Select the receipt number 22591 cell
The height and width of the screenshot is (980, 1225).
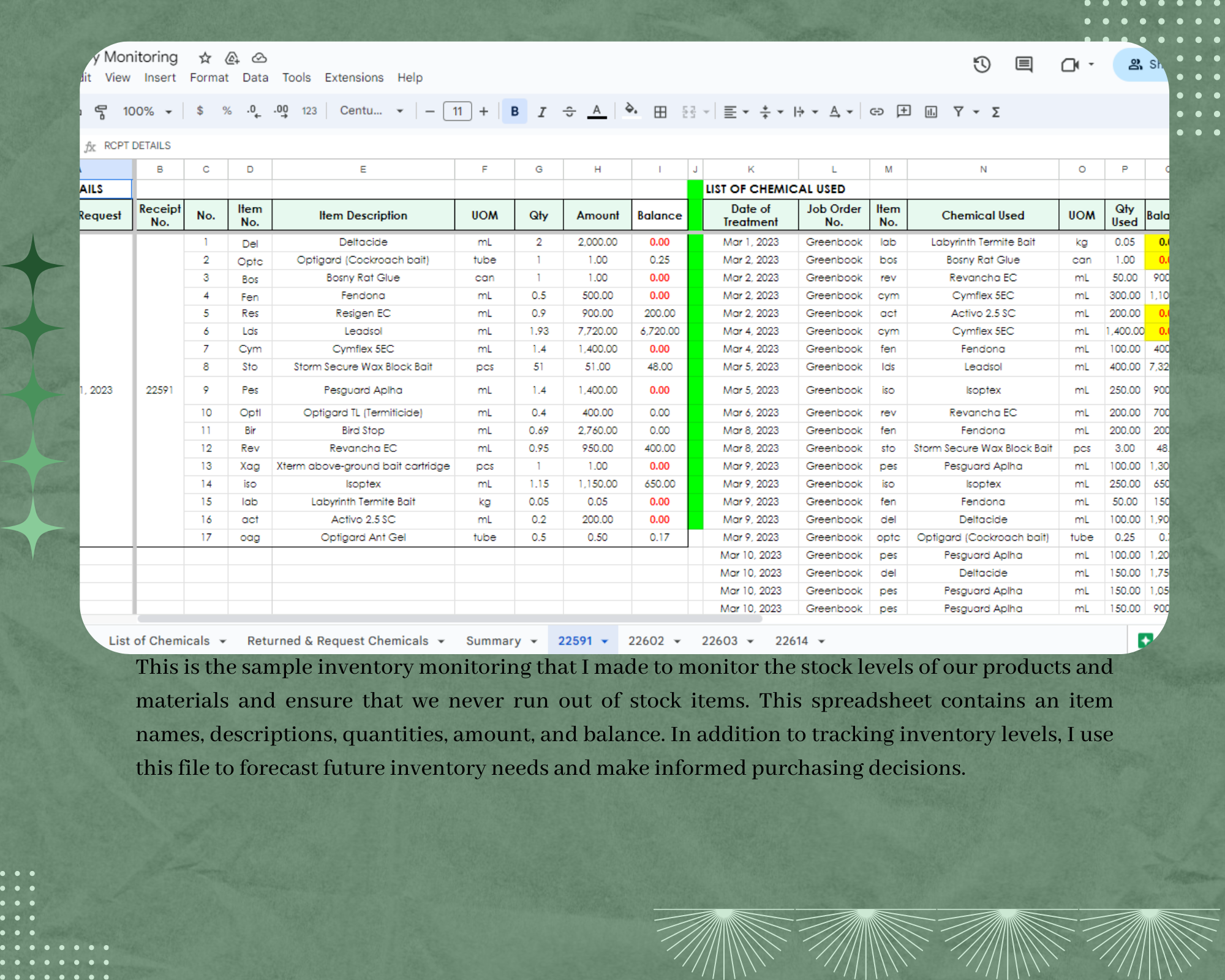(x=160, y=390)
